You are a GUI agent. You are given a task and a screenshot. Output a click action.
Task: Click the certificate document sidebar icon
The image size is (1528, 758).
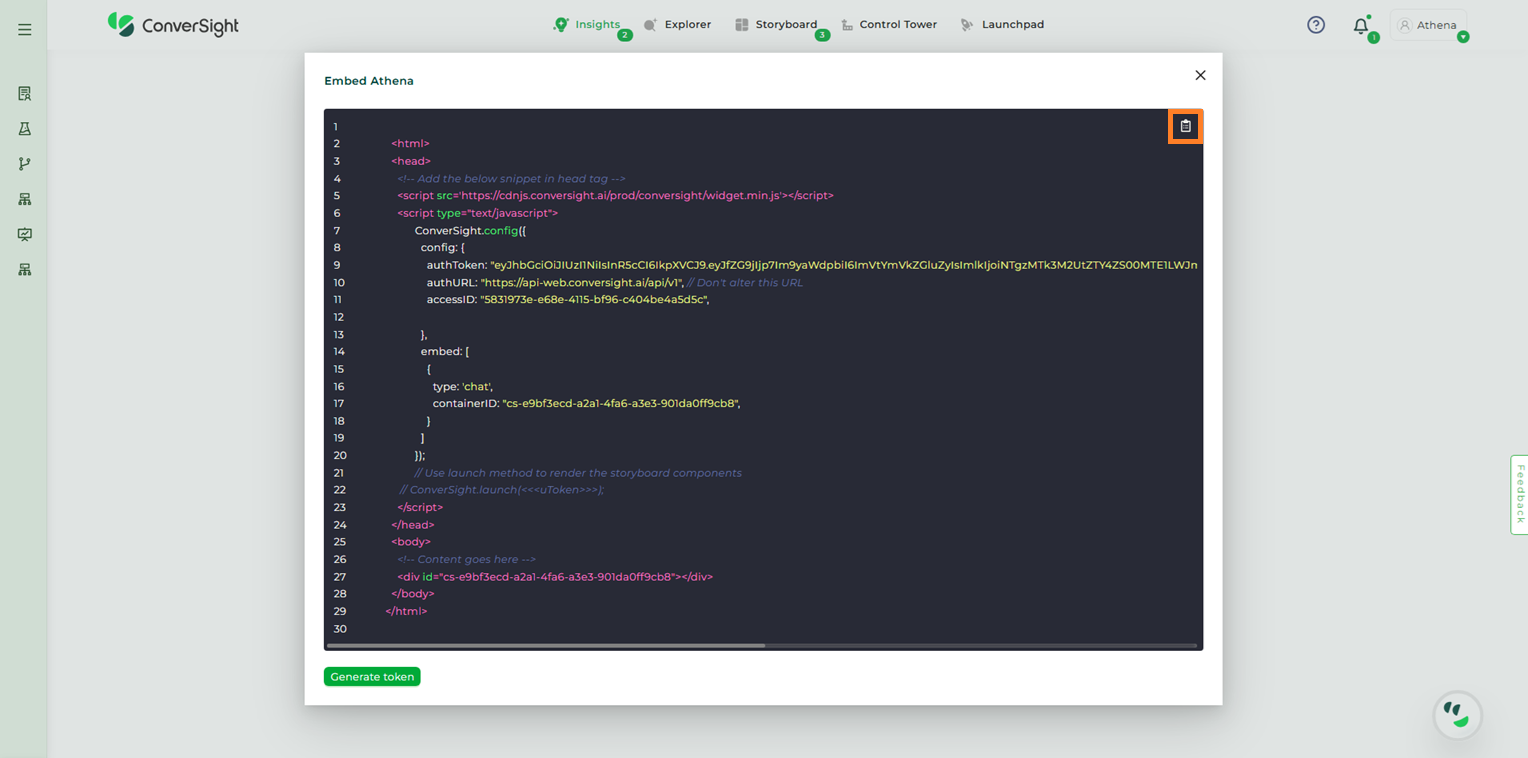pos(25,94)
